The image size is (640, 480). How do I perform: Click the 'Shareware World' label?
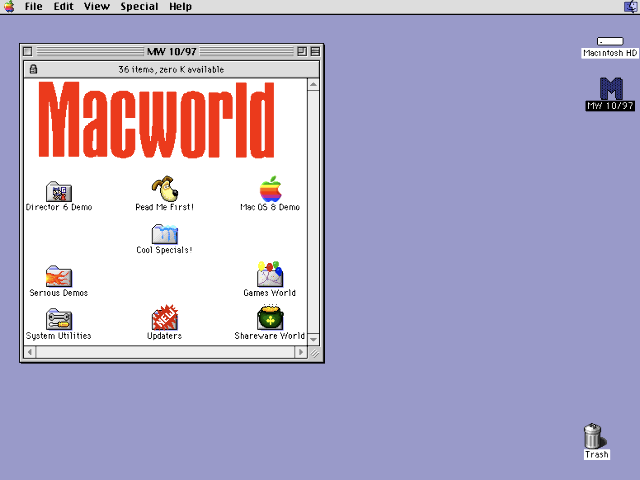tap(269, 336)
